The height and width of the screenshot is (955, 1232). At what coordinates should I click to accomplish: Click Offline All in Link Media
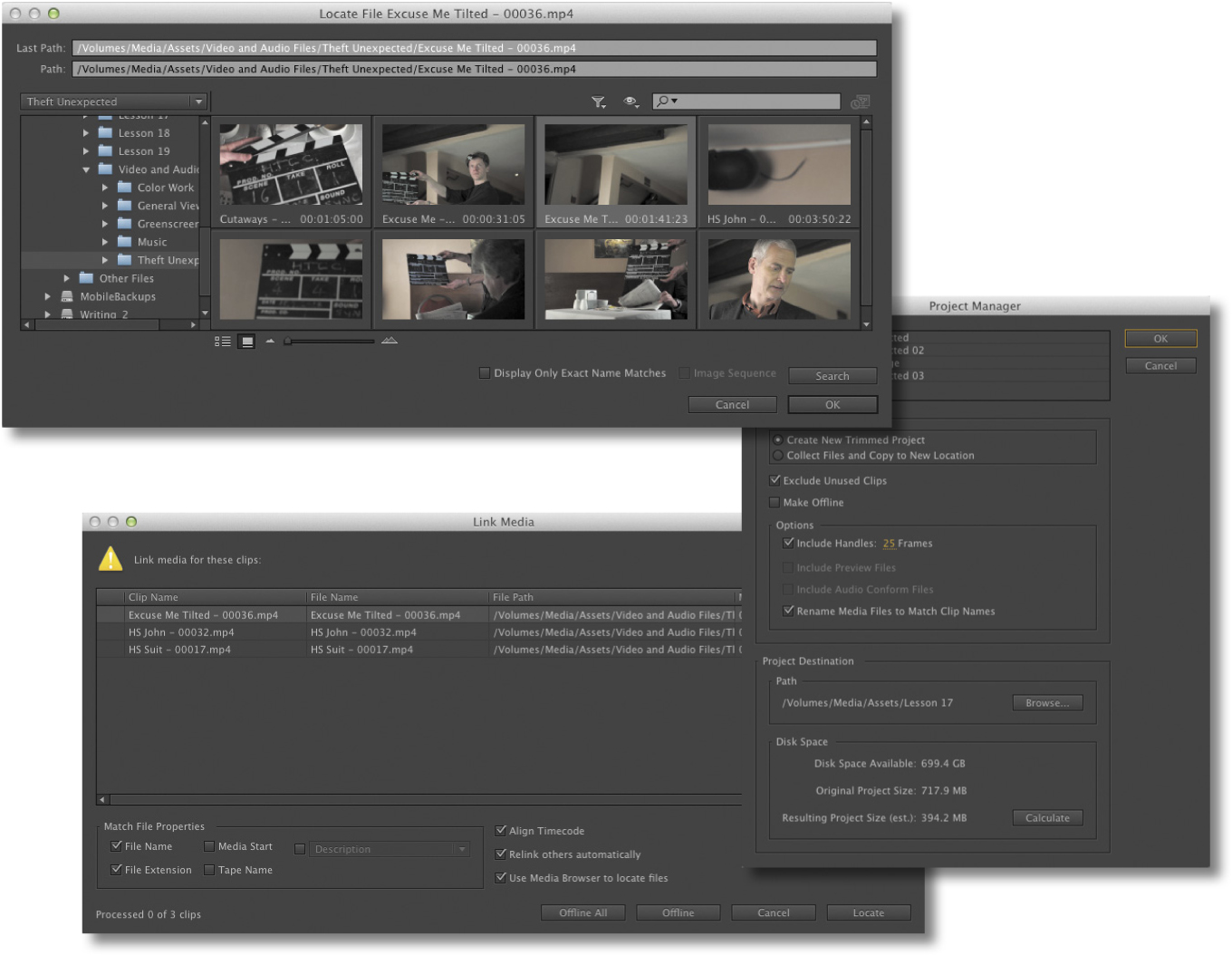tap(582, 912)
